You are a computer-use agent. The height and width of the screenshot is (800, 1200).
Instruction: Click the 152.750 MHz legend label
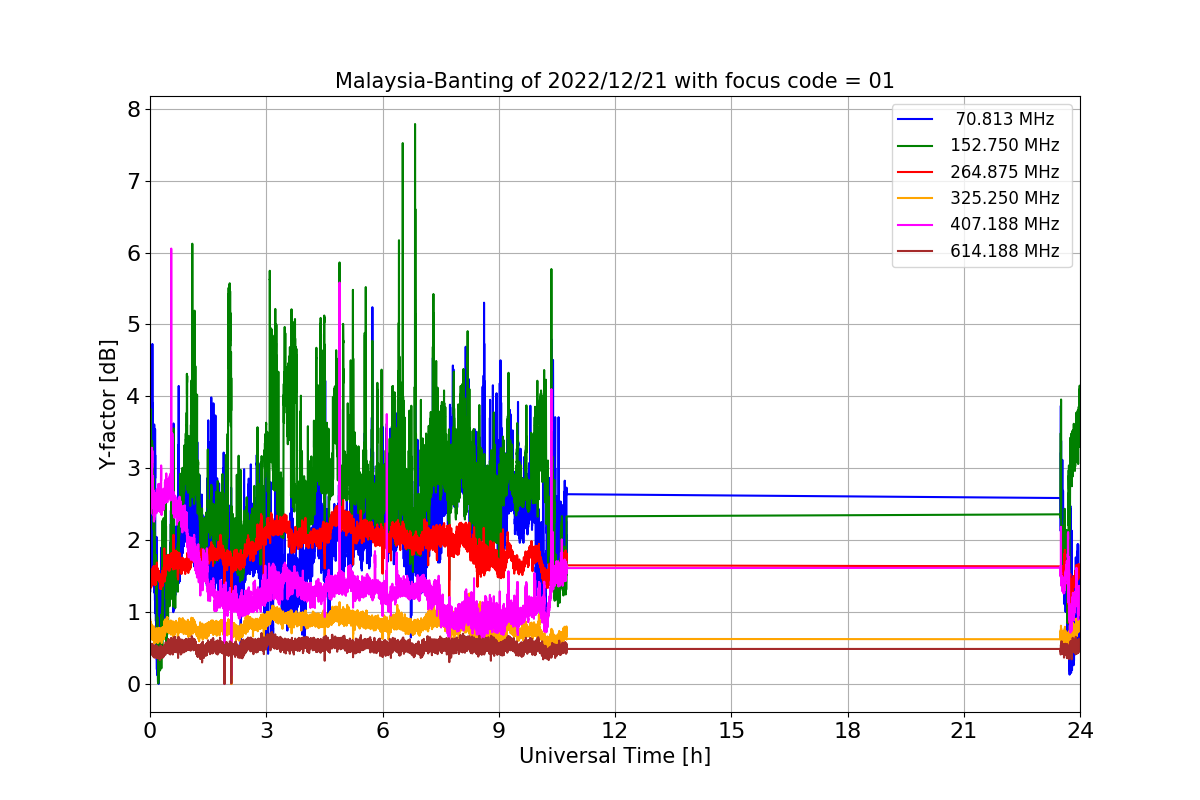(x=1004, y=145)
